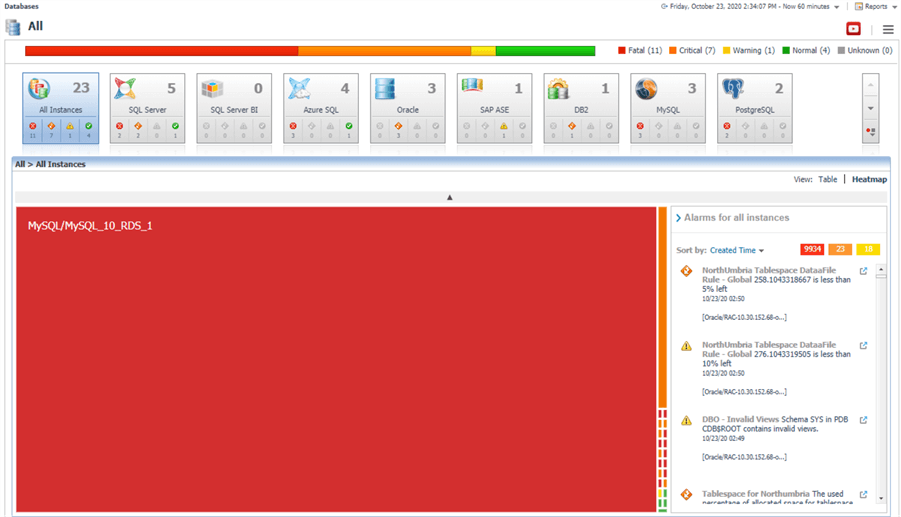The height and width of the screenshot is (517, 901).
Task: Filter All Instances by fatal status icon
Action: click(x=33, y=126)
